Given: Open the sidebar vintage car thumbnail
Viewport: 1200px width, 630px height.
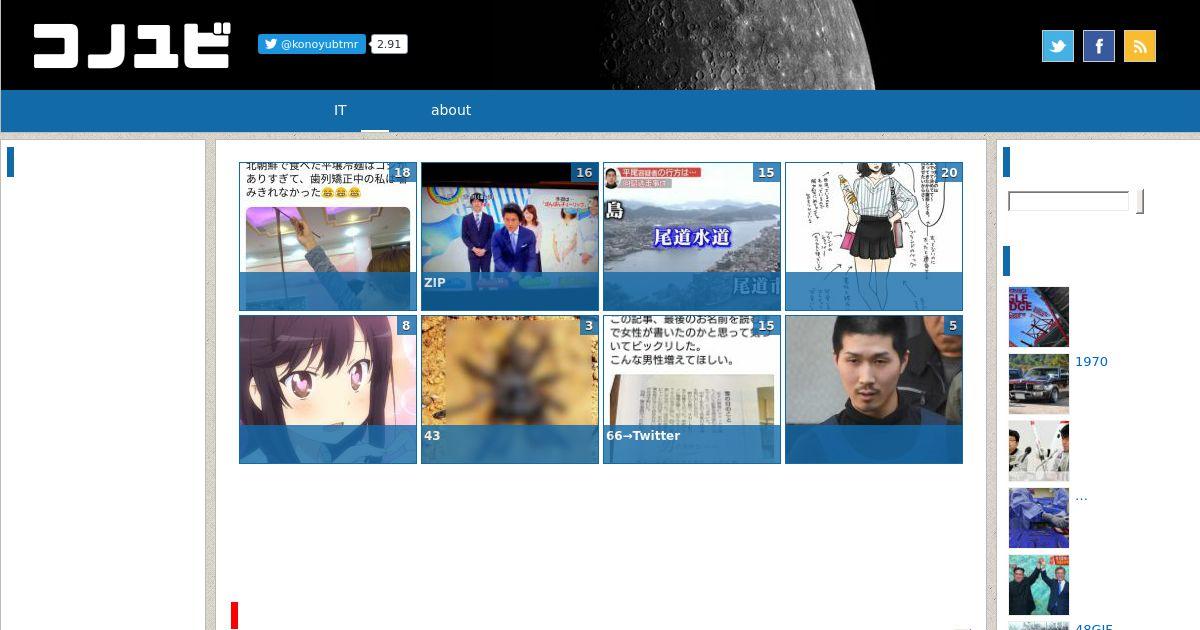Looking at the screenshot, I should 1039,384.
